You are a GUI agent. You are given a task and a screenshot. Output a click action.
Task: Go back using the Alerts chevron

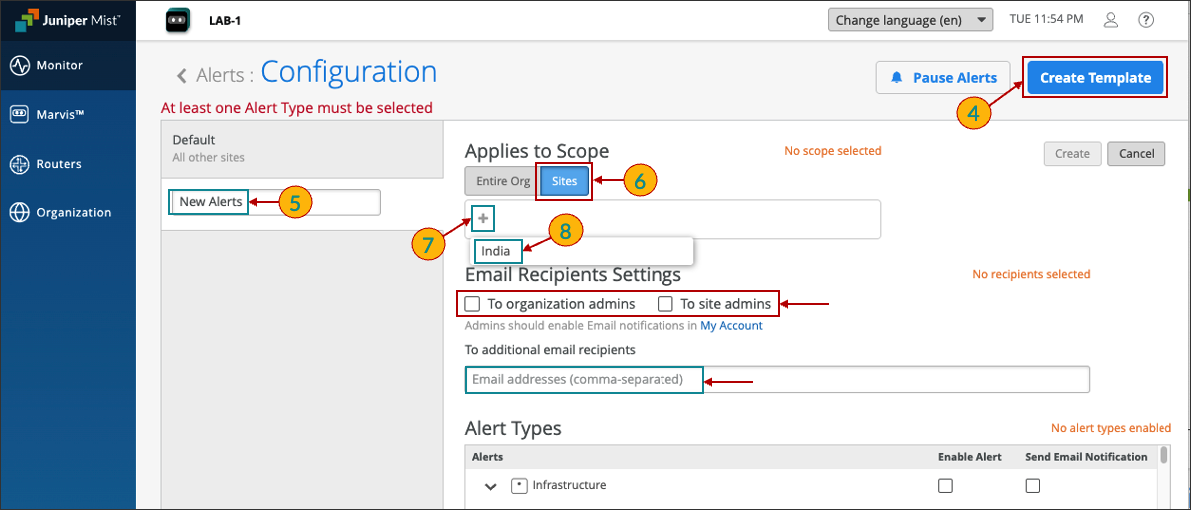182,76
